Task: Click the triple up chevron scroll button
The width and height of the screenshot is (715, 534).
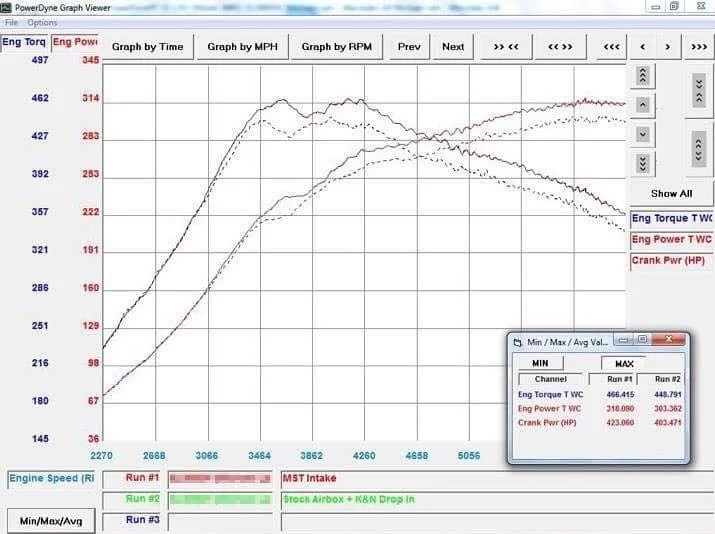Action: [643, 76]
